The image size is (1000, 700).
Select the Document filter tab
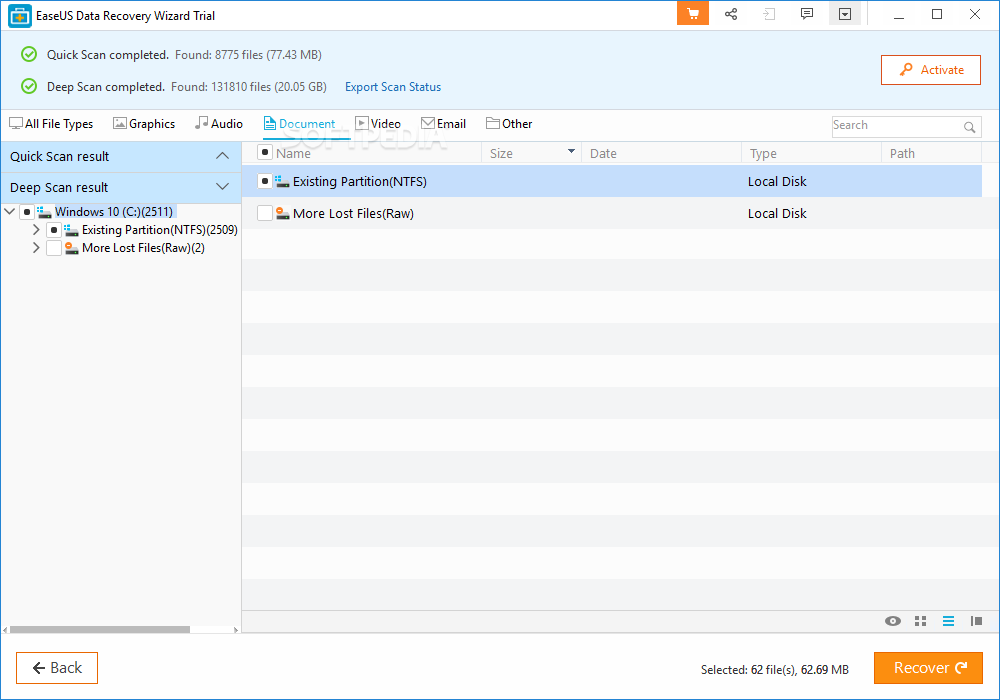(299, 124)
